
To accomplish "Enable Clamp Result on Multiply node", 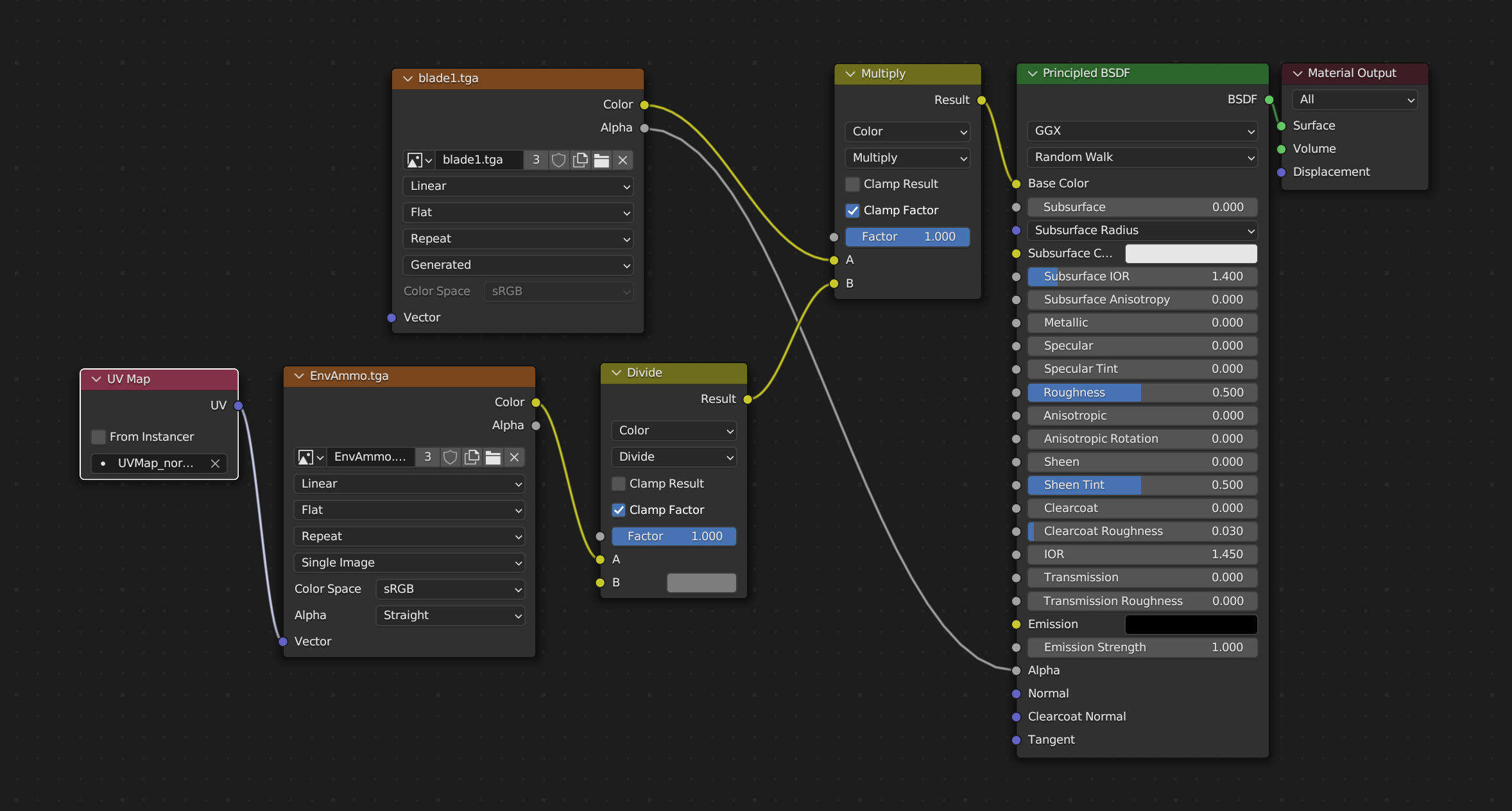I will tap(852, 184).
